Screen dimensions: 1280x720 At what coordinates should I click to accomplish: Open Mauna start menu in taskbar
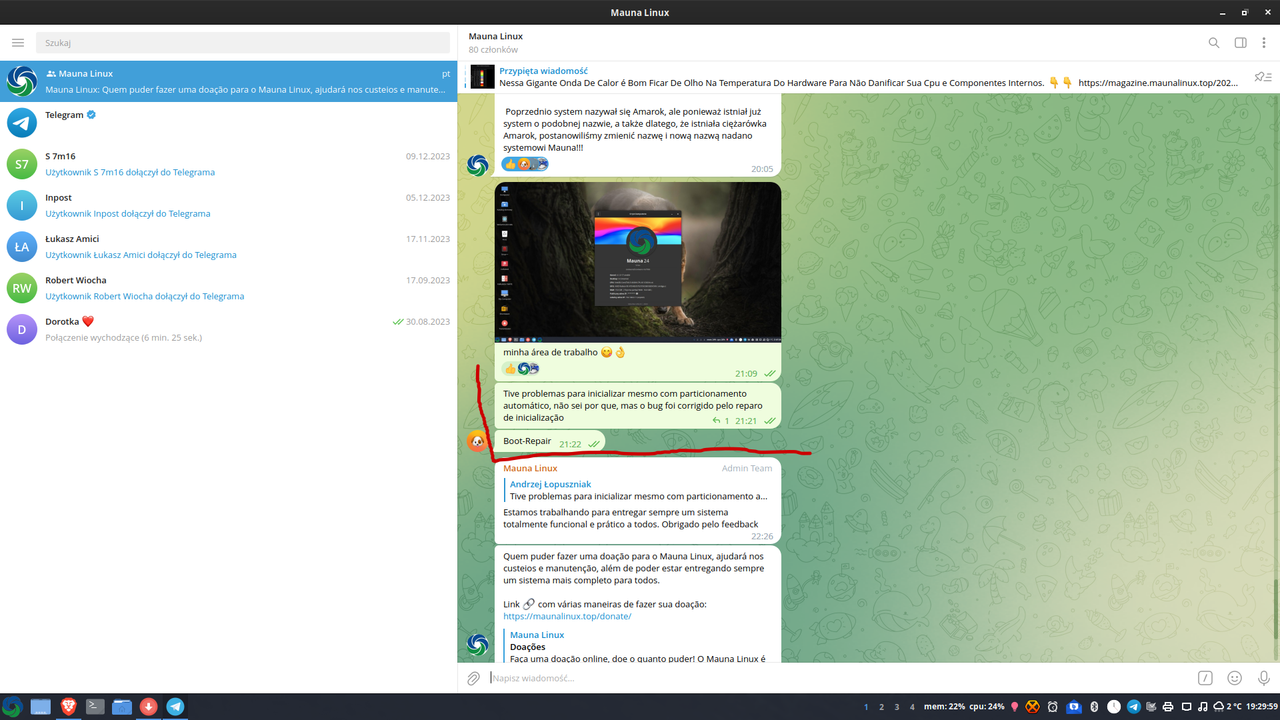click(12, 707)
